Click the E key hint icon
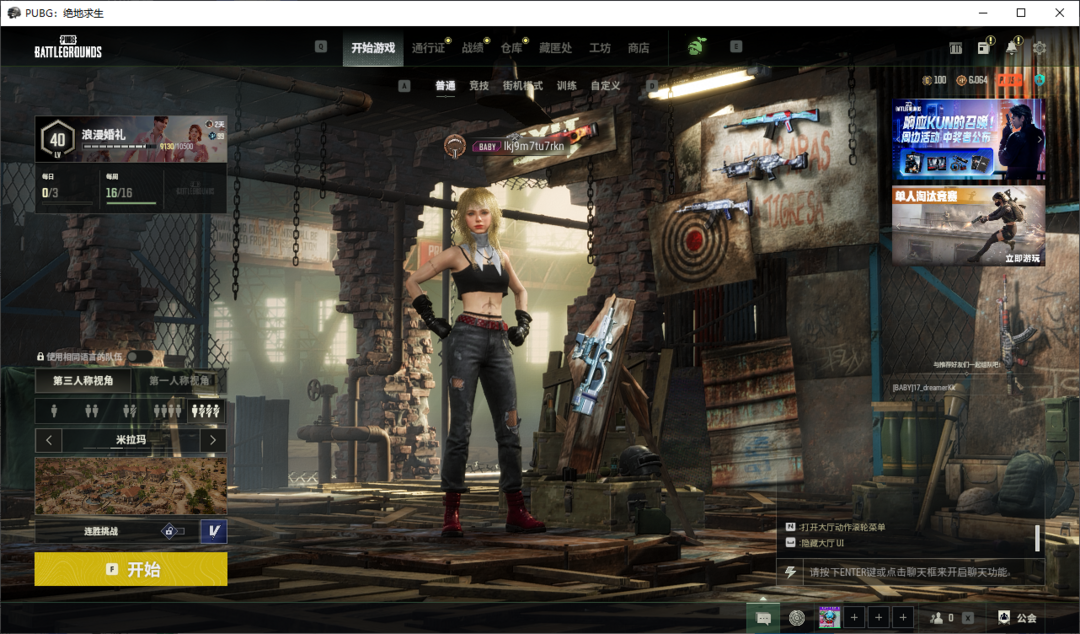This screenshot has width=1080, height=634. pyautogui.click(x=736, y=47)
